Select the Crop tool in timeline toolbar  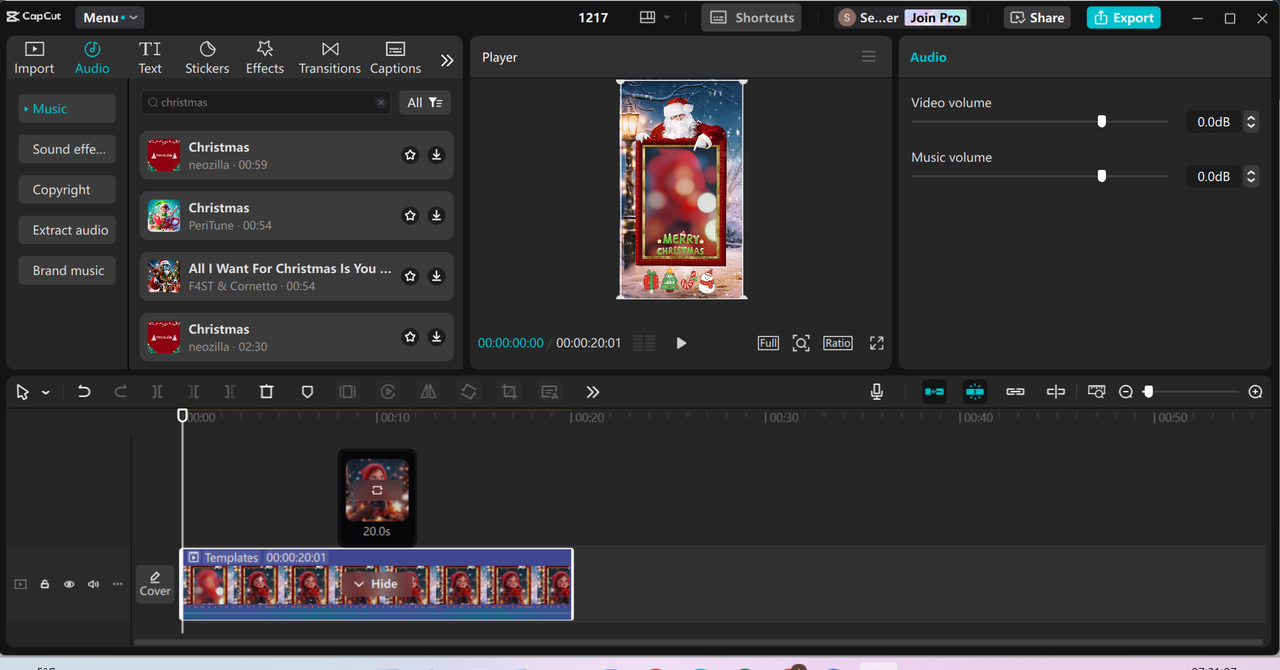(x=509, y=392)
